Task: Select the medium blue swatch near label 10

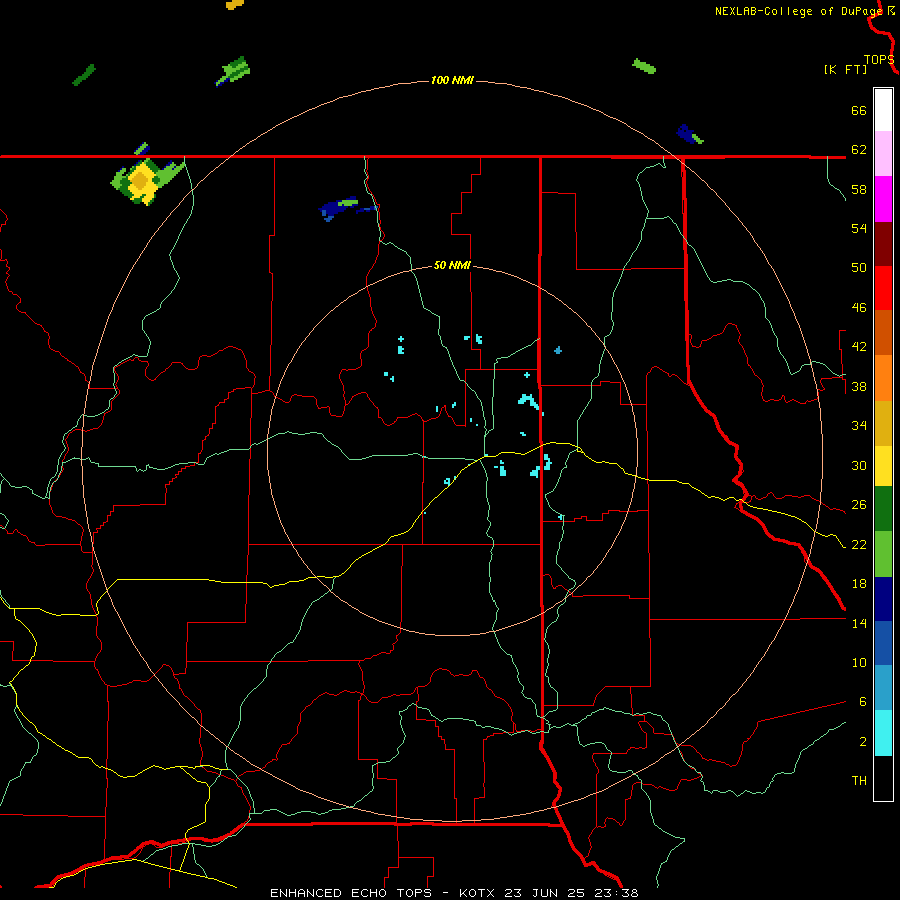Action: coord(883,643)
